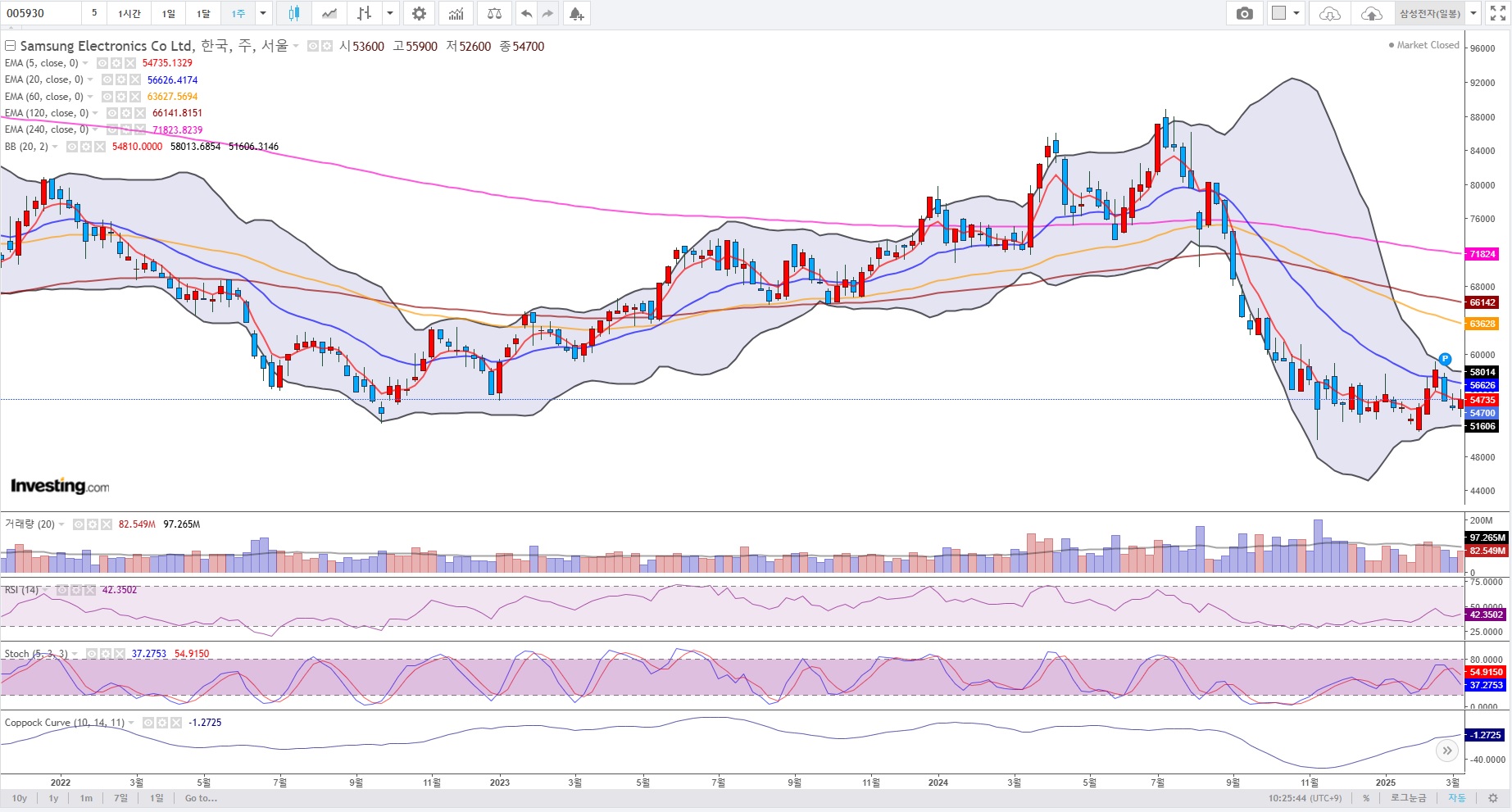This screenshot has width=1512, height=812.
Task: Redo the chart action
Action: (x=547, y=13)
